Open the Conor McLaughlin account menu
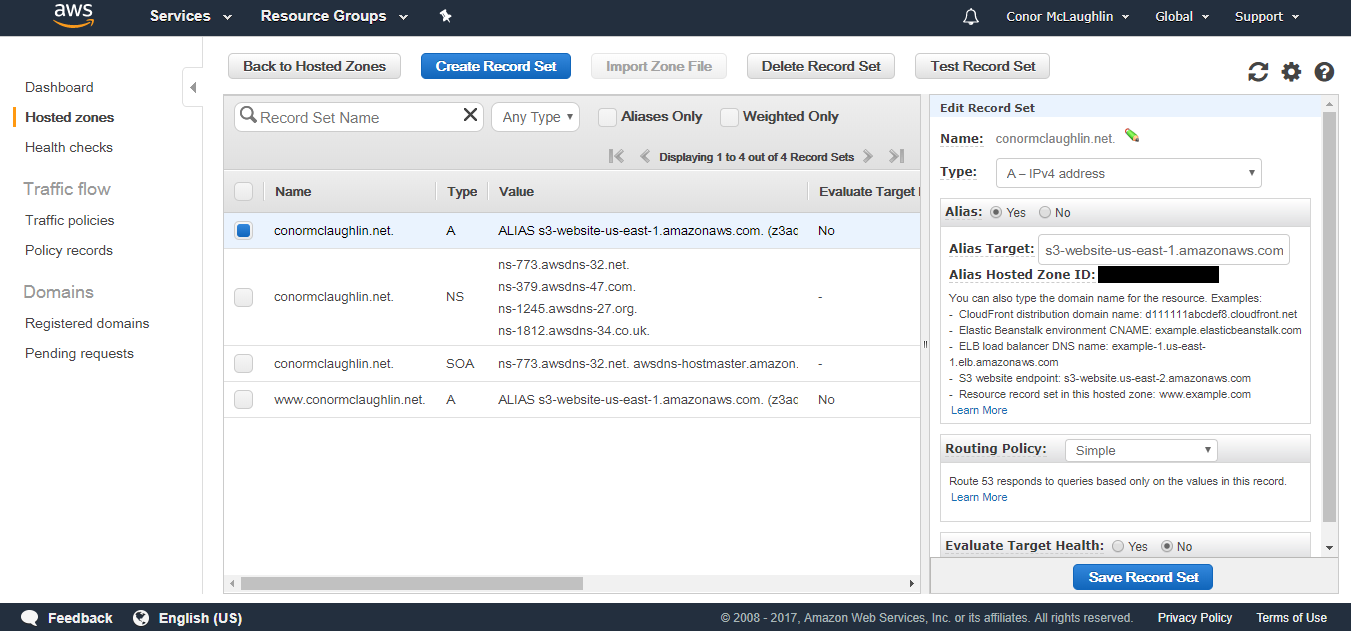 click(x=1068, y=17)
